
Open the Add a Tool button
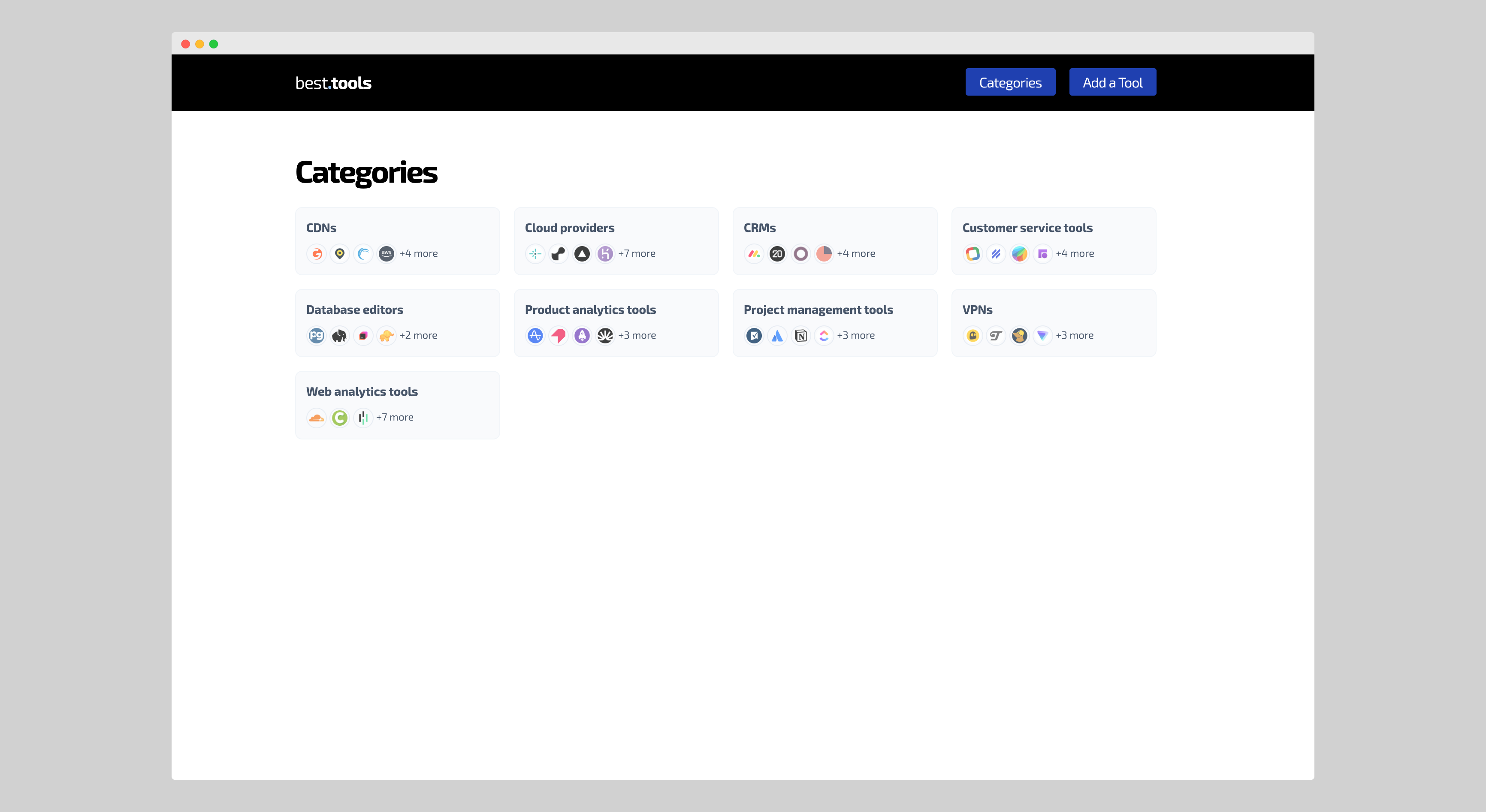click(1112, 82)
